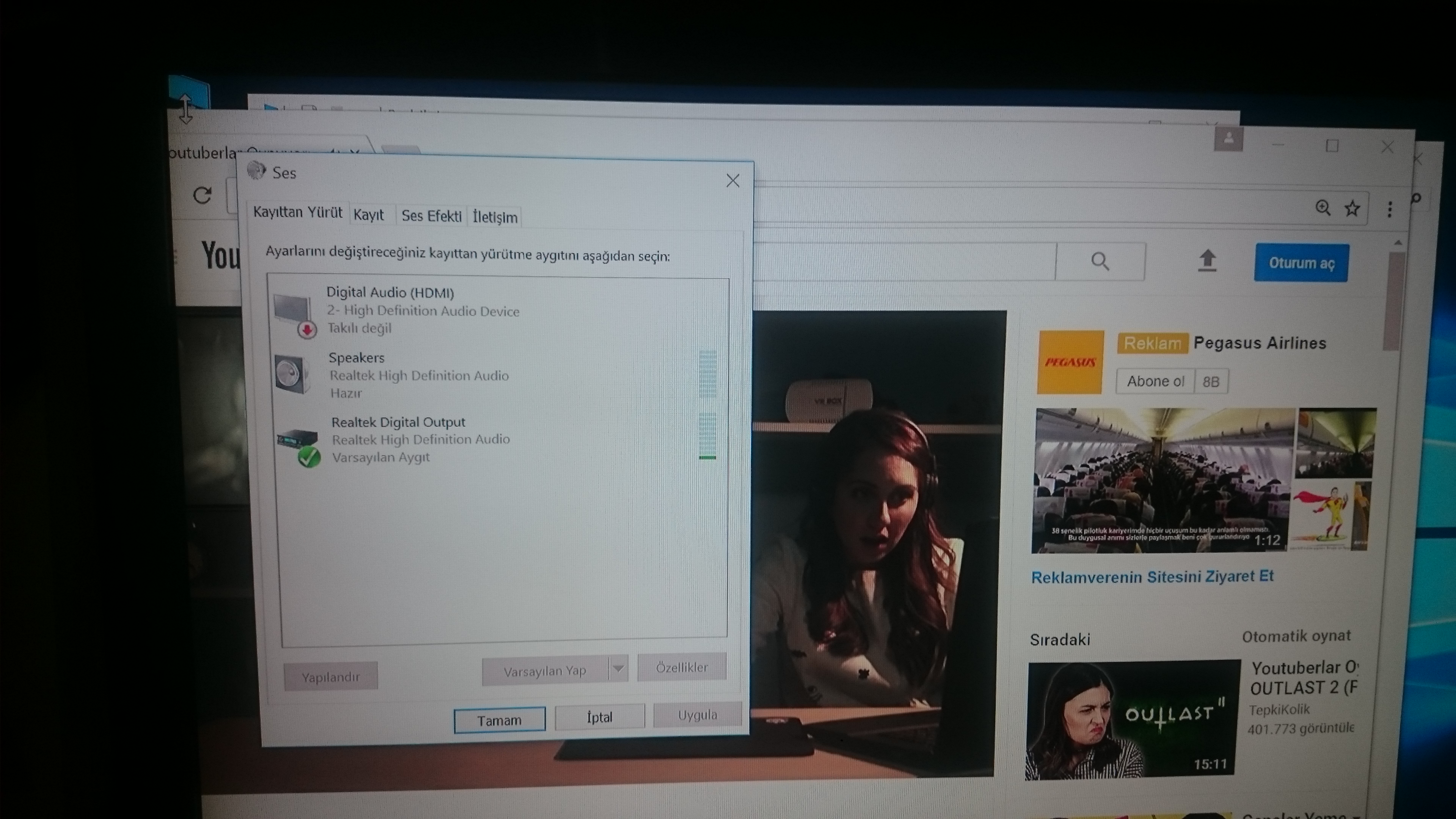Click YouTube upload arrow icon
This screenshot has height=819, width=1456.
pos(1207,260)
